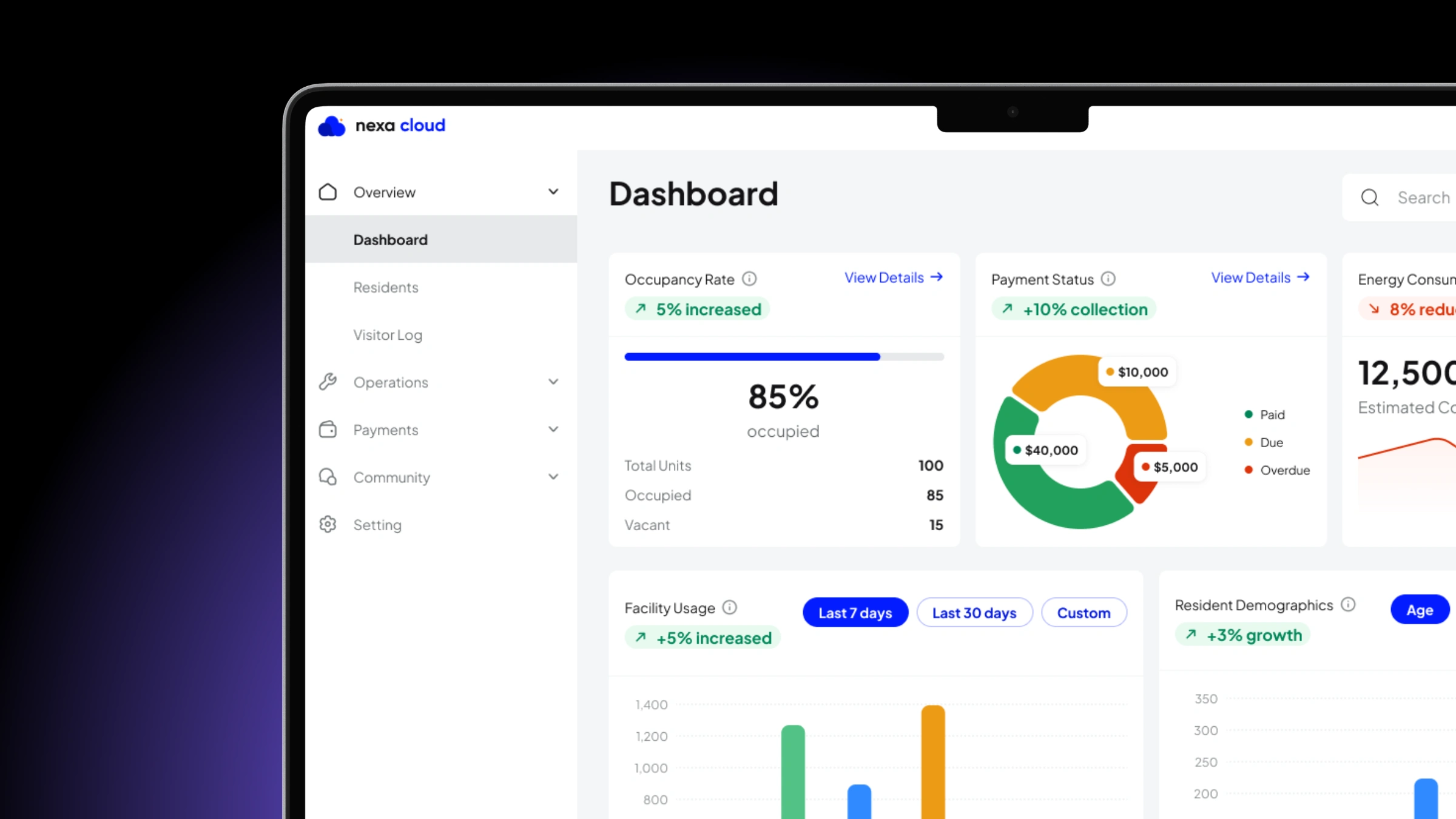
Task: Click the Occupancy Rate info icon
Action: pyautogui.click(x=749, y=278)
